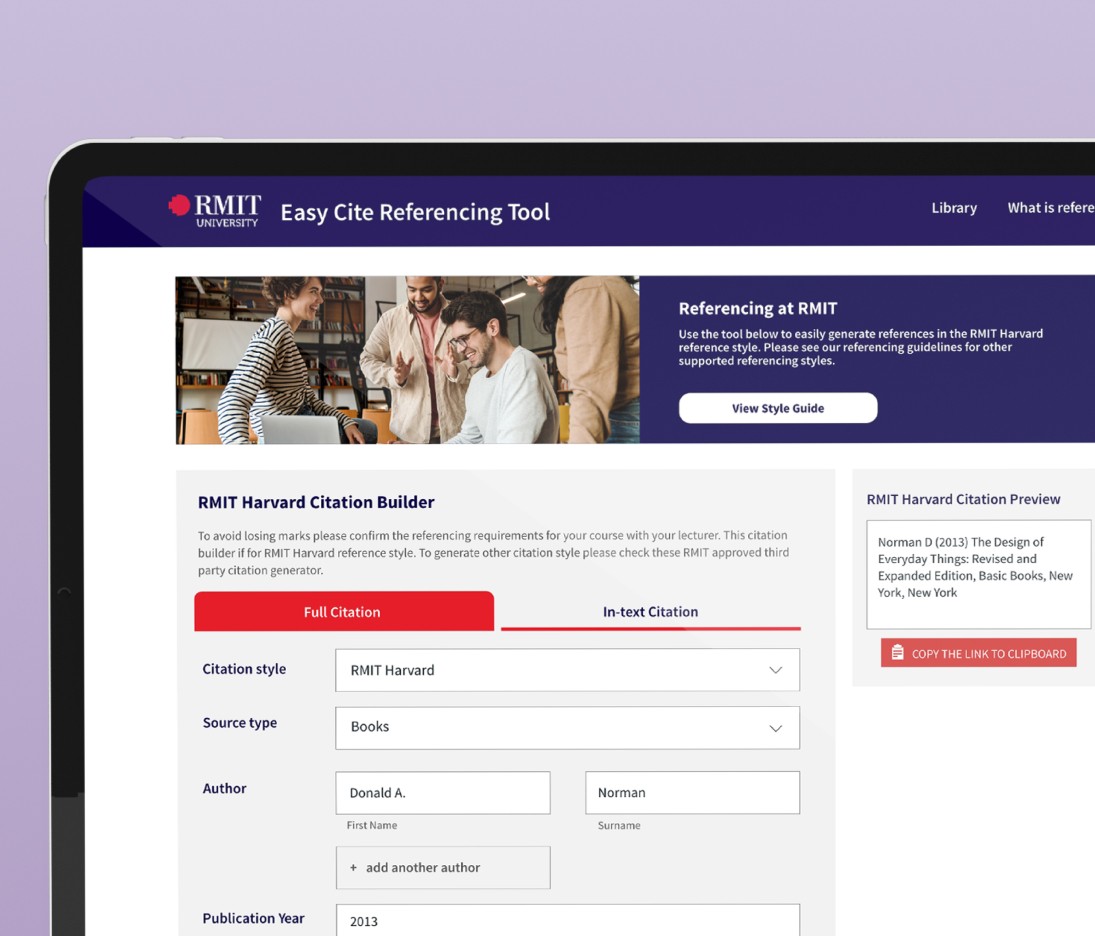Image resolution: width=1095 pixels, height=936 pixels.
Task: Click the Citation style label
Action: 244,669
